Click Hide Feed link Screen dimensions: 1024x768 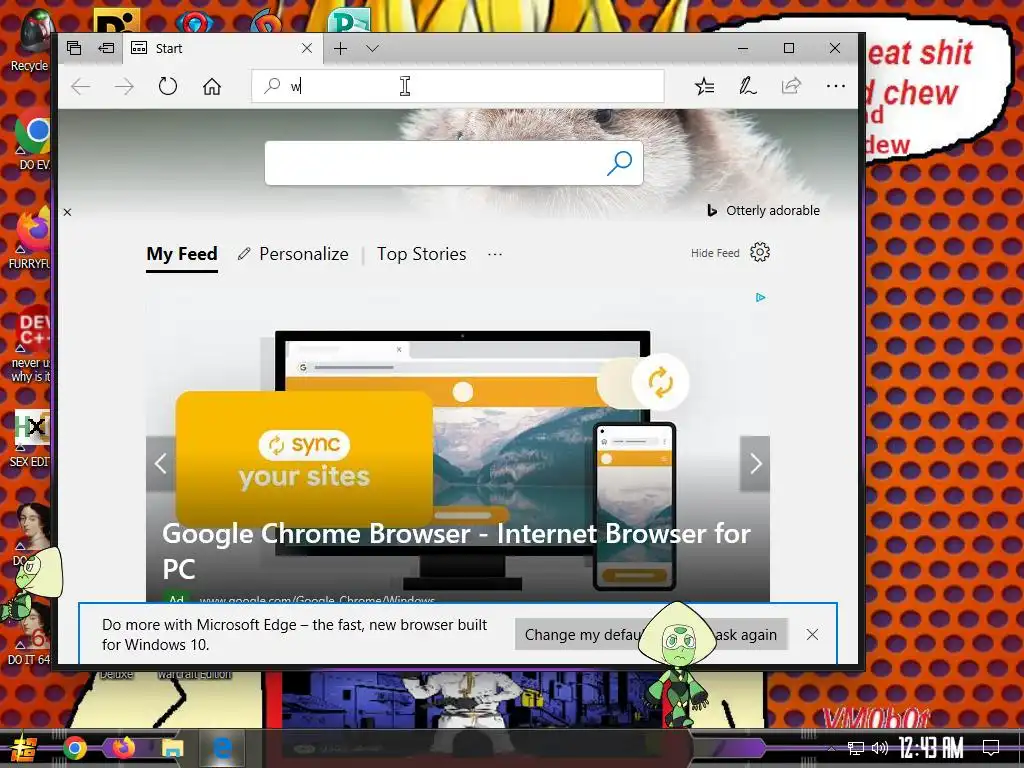point(715,253)
